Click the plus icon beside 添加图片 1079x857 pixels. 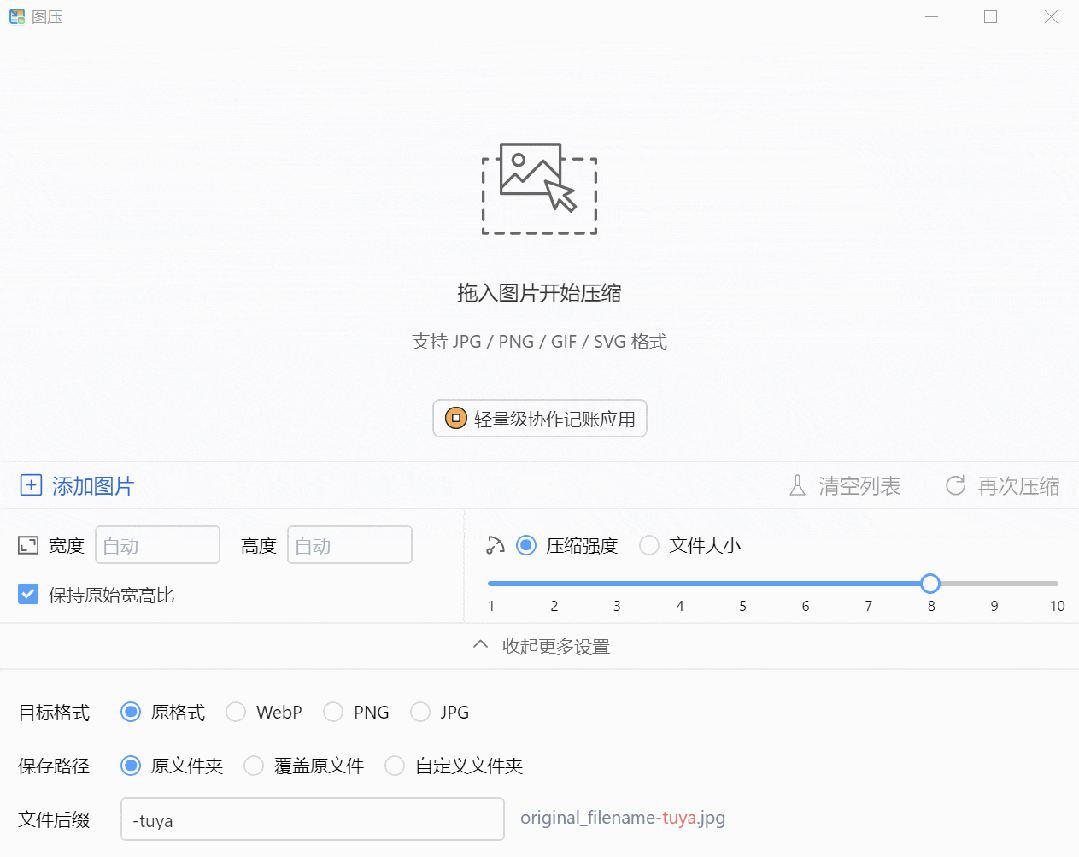coord(31,485)
